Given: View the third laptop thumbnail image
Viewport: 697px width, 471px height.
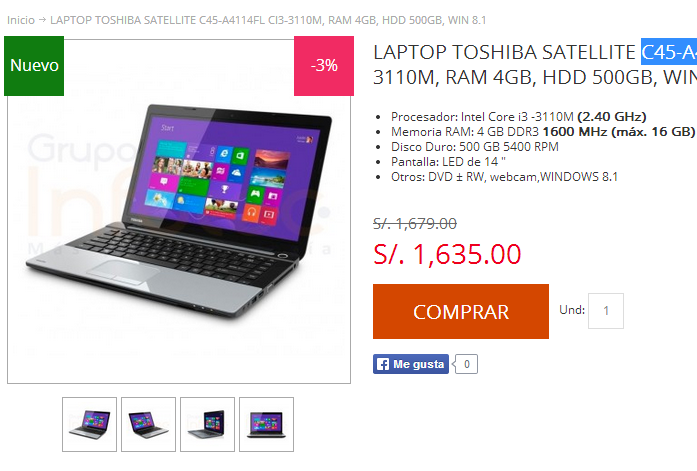Looking at the screenshot, I should tap(207, 424).
